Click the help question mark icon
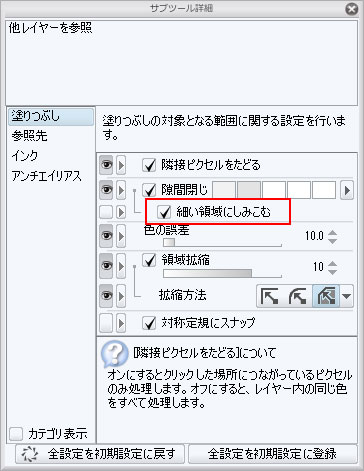Image resolution: width=364 pixels, height=471 pixels. pyautogui.click(x=114, y=353)
